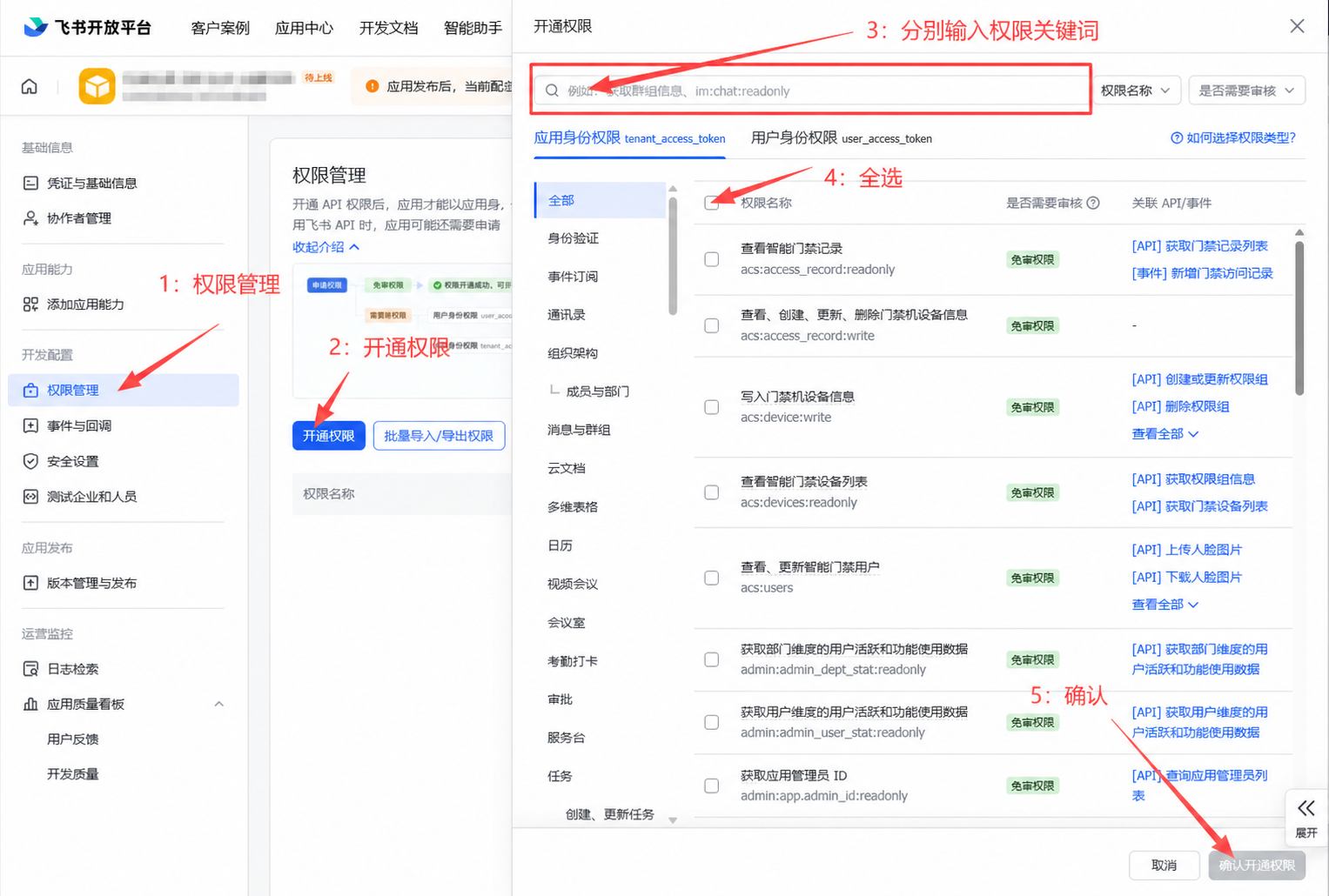Click the category list scrollbar thumb
This screenshot has width=1329, height=896.
(673, 257)
